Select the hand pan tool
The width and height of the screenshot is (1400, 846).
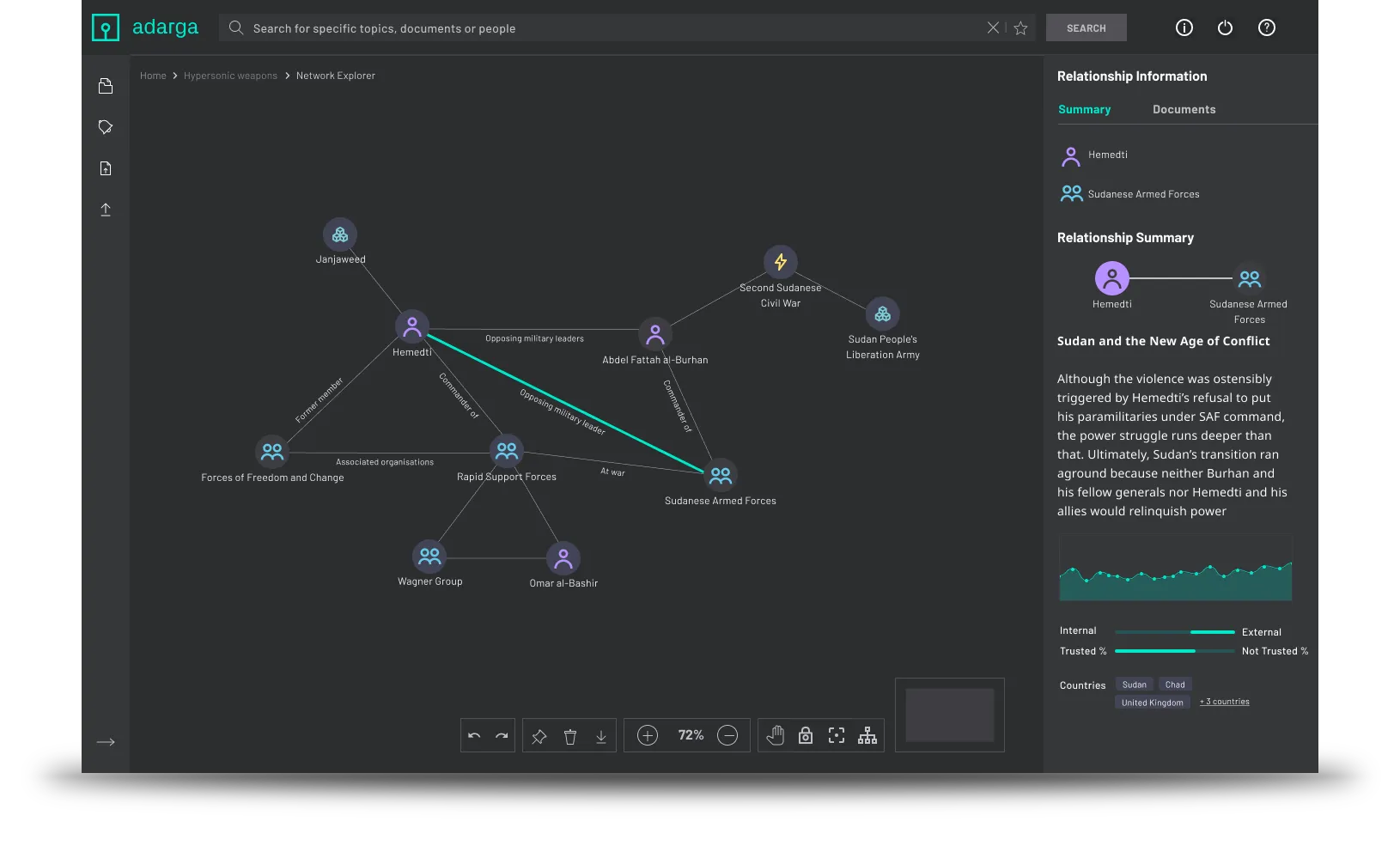(x=775, y=735)
